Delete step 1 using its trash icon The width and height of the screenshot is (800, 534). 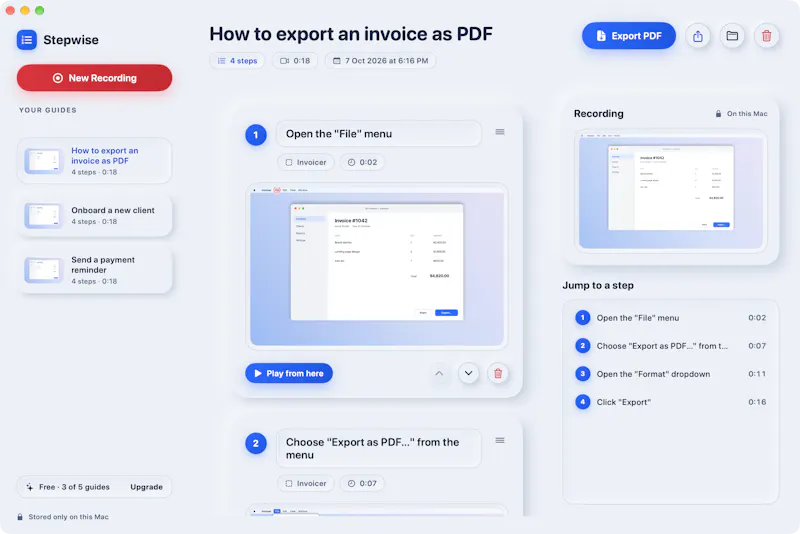[x=498, y=373]
